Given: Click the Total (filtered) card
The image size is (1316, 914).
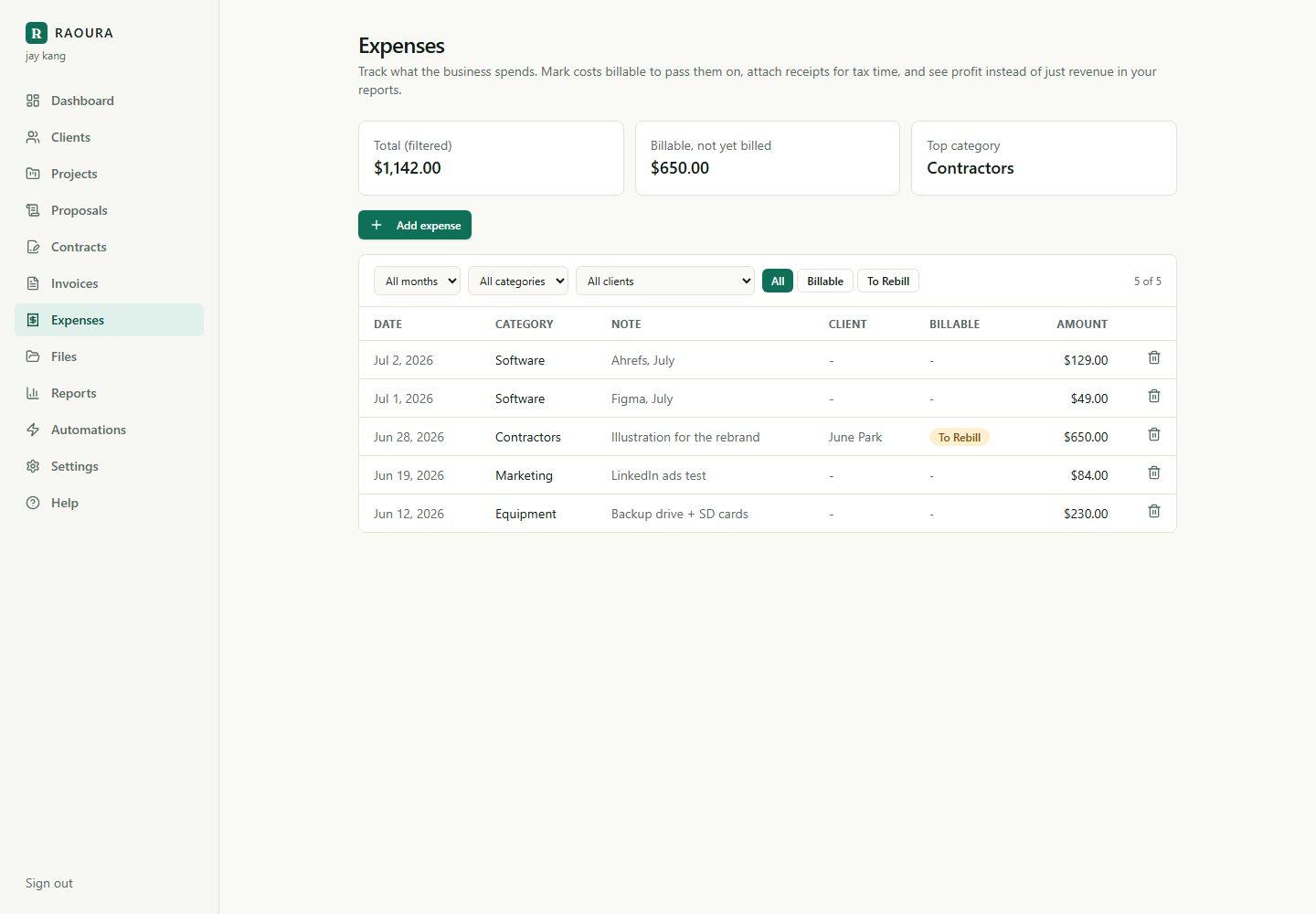Looking at the screenshot, I should tap(491, 158).
